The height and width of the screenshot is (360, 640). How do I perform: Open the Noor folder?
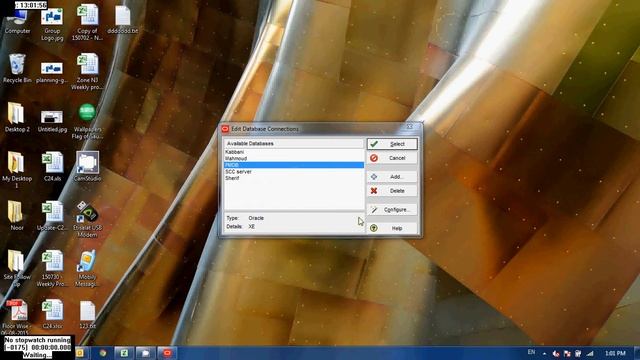point(16,216)
